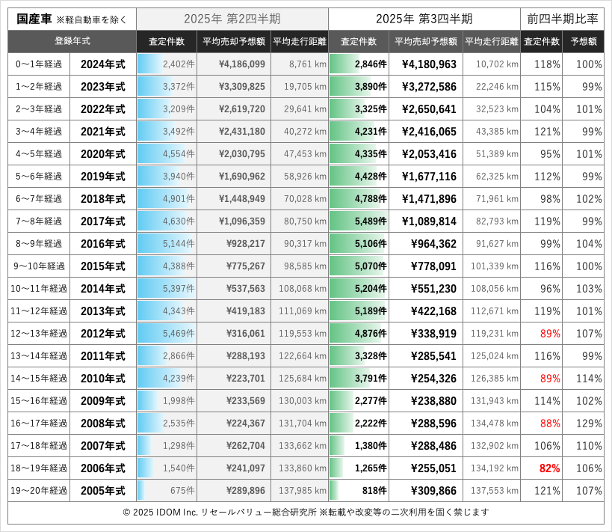Select the red 82% ratio cell
The image size is (612, 532).
[548, 468]
